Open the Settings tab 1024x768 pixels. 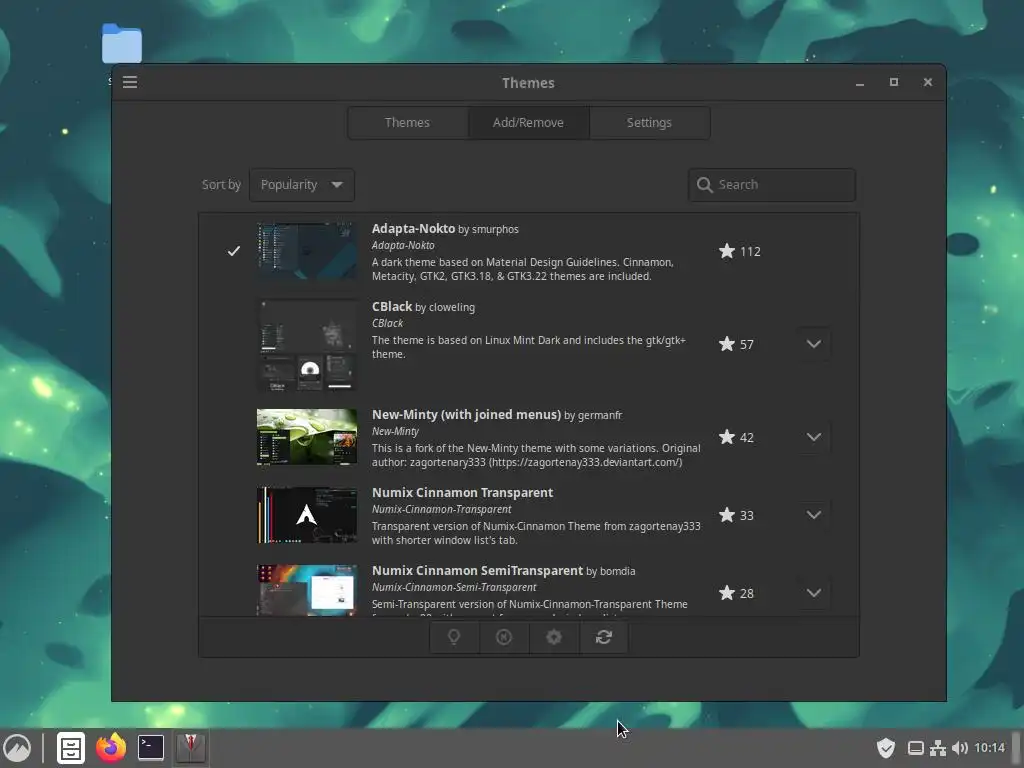click(649, 123)
